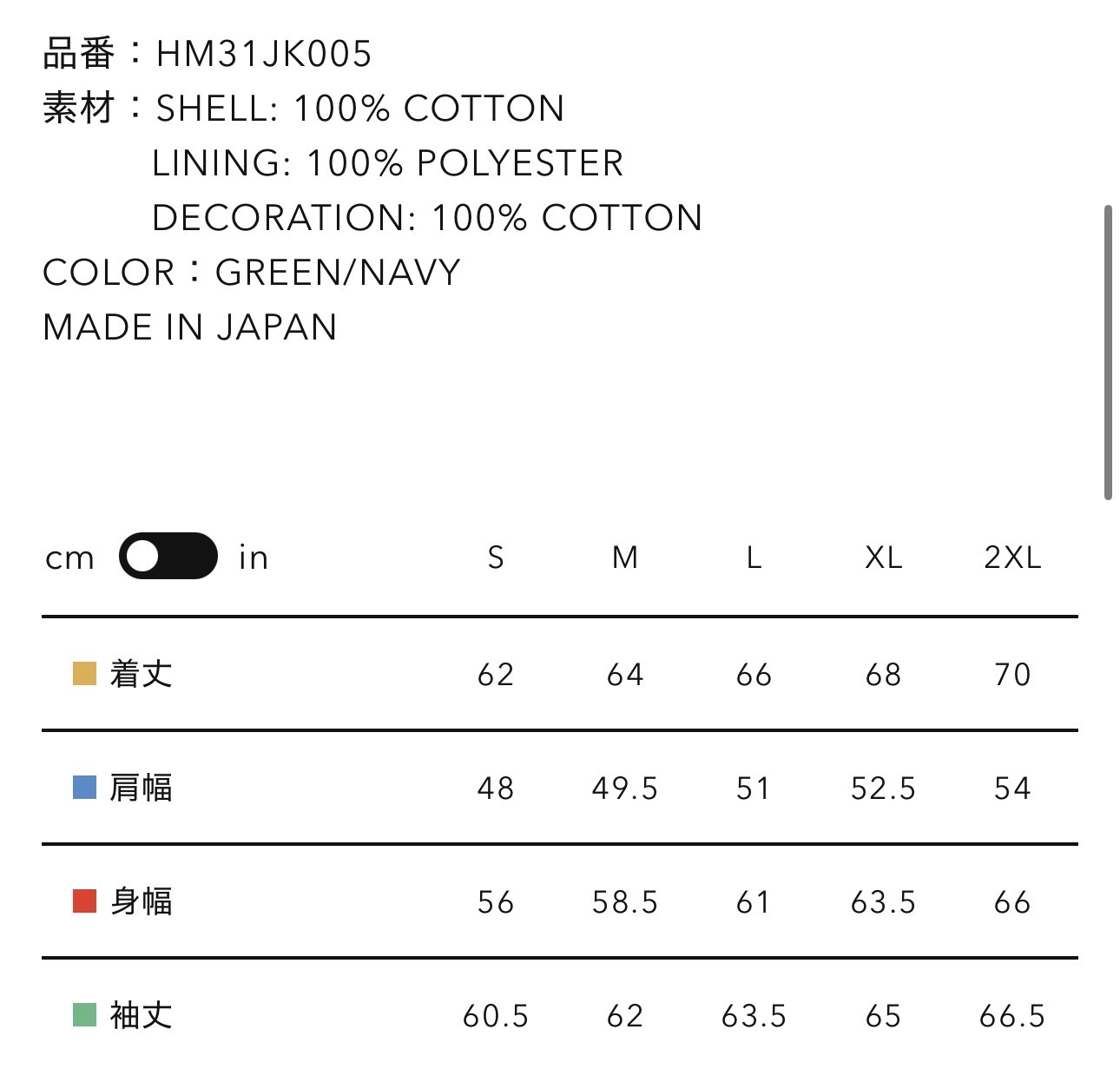Select the XL size column header
Screen dimensions: 1120x1069
884,558
